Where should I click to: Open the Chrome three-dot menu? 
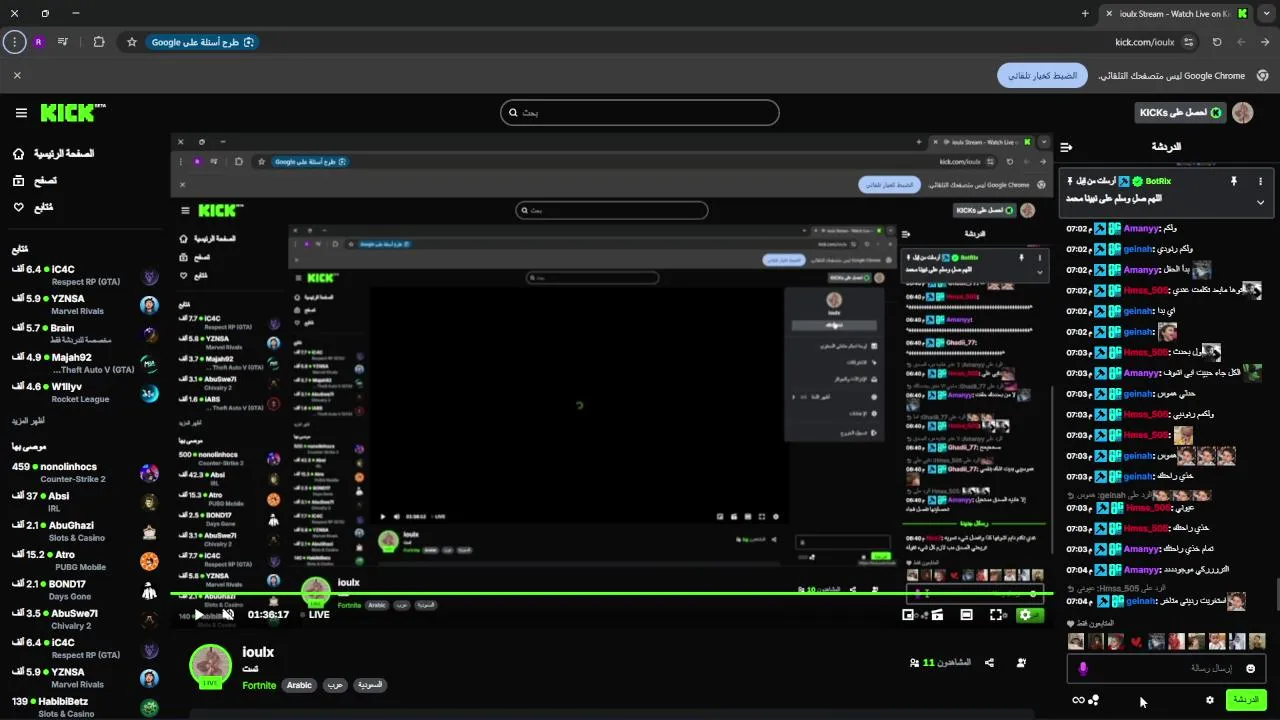14,42
